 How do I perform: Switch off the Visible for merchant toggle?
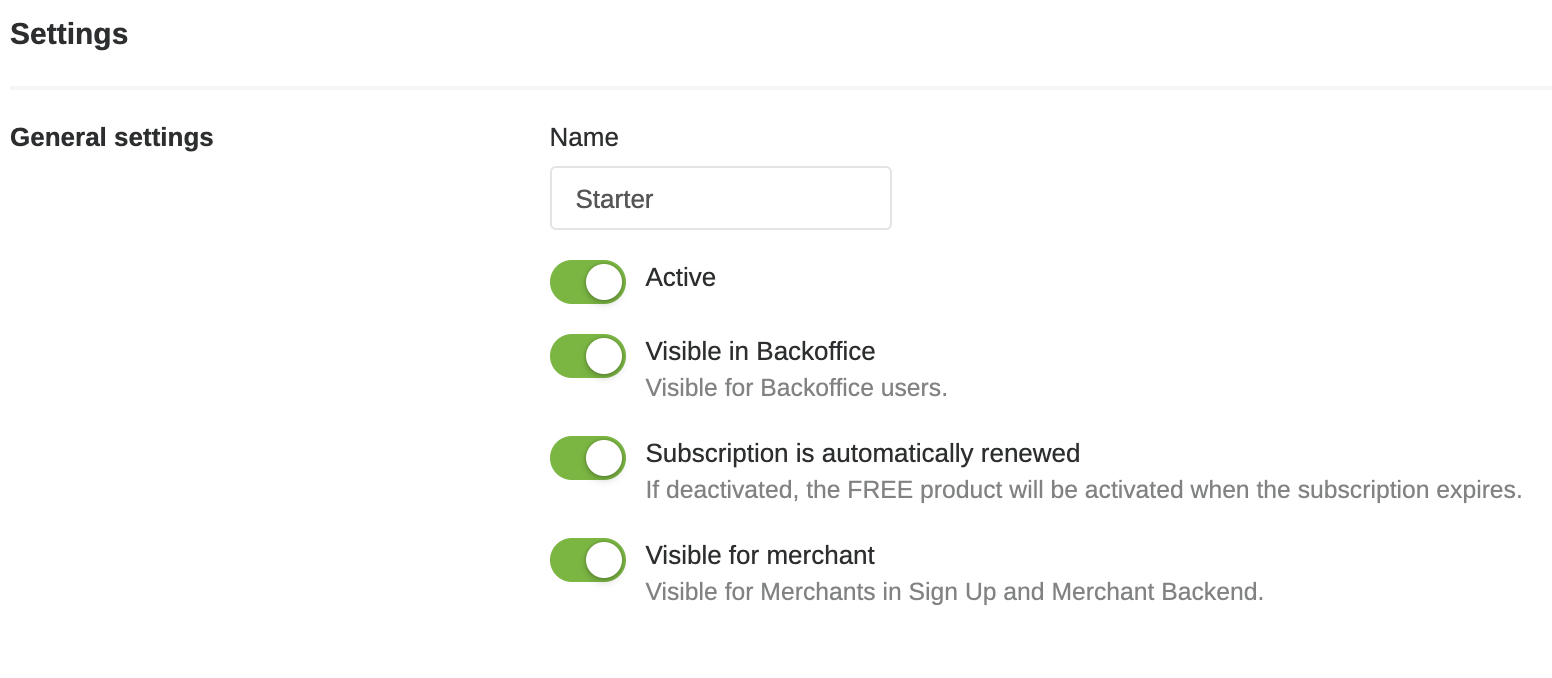pyautogui.click(x=587, y=560)
